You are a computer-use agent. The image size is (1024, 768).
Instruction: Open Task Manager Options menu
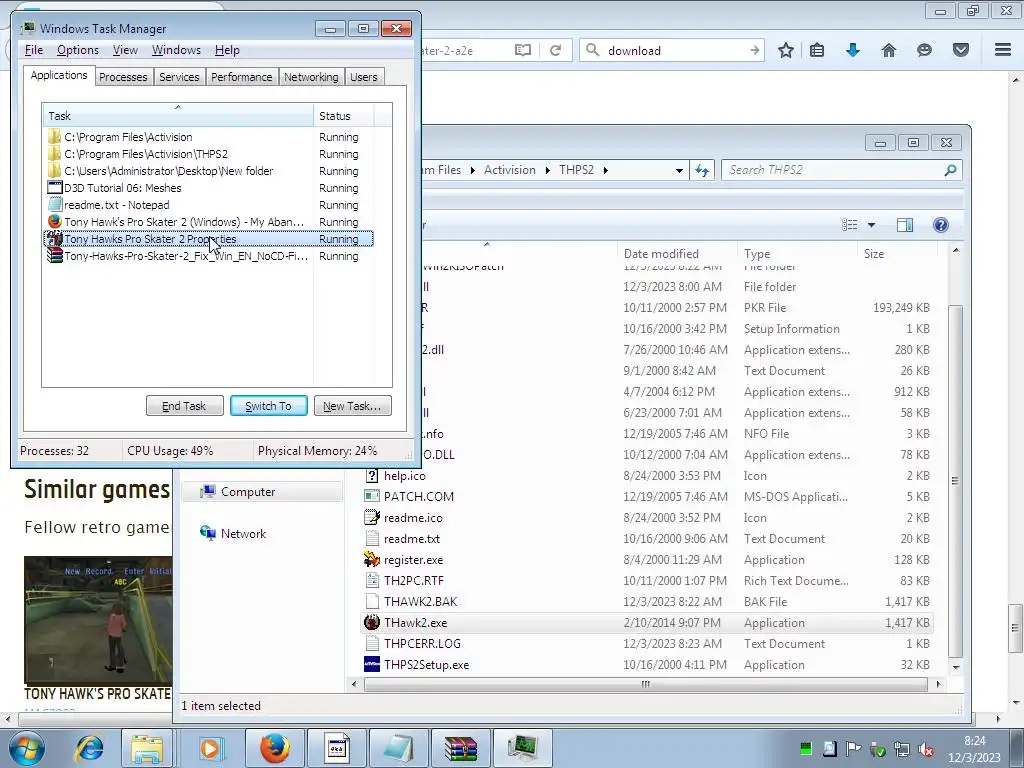tap(78, 50)
